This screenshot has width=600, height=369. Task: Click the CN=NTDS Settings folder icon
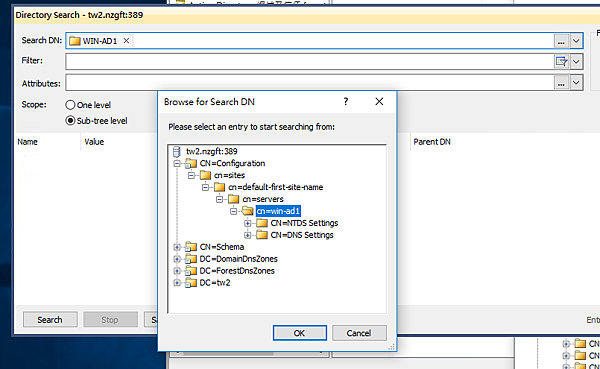click(262, 223)
